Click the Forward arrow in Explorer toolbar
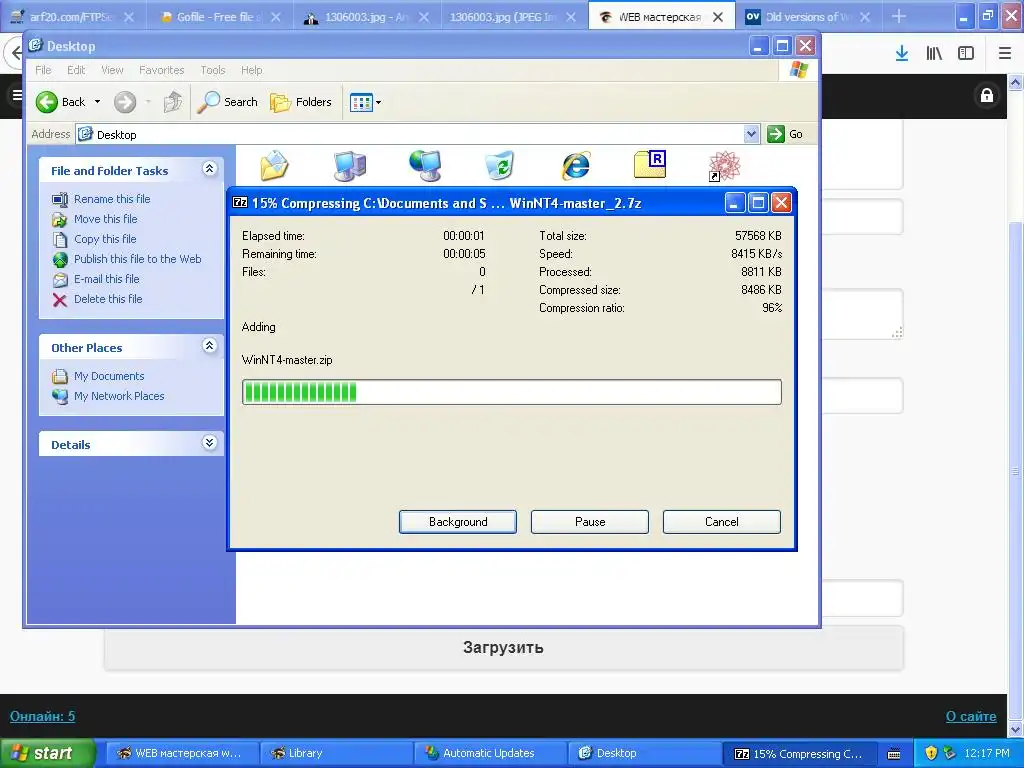Image resolution: width=1024 pixels, height=768 pixels. coord(125,102)
